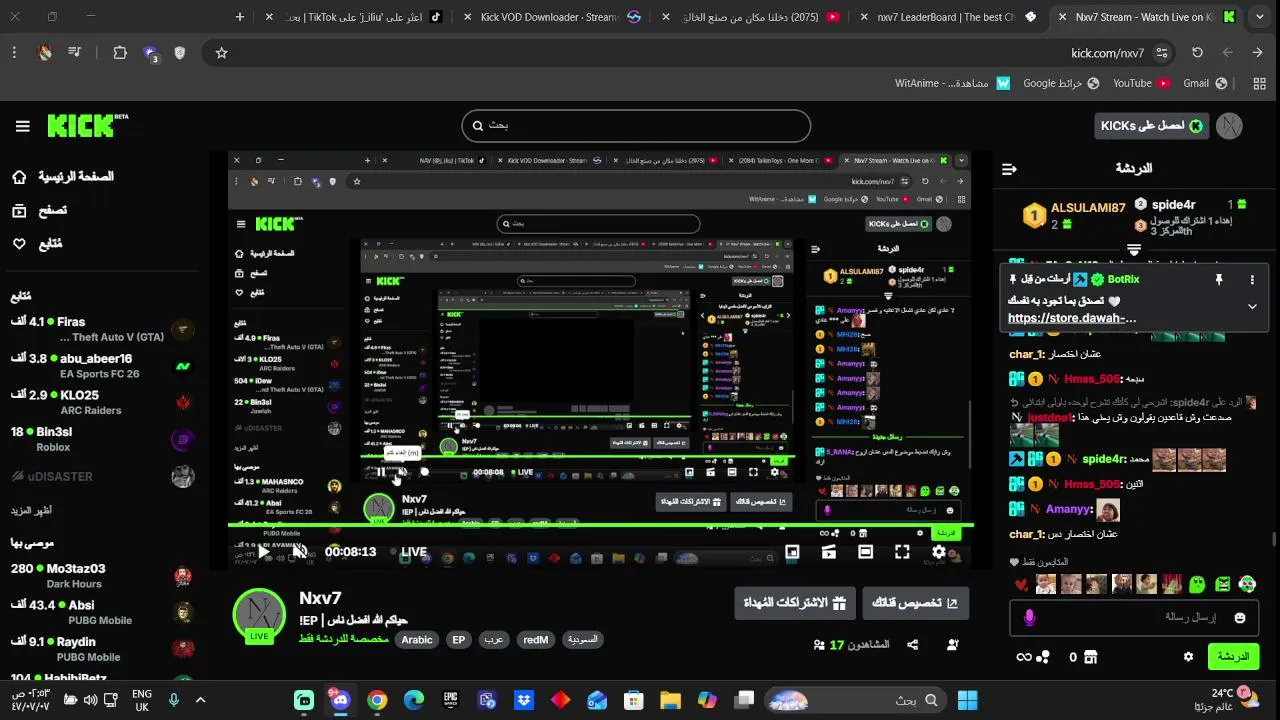The image size is (1280, 720).
Task: Select the Arabic stream tag
Action: click(417, 640)
